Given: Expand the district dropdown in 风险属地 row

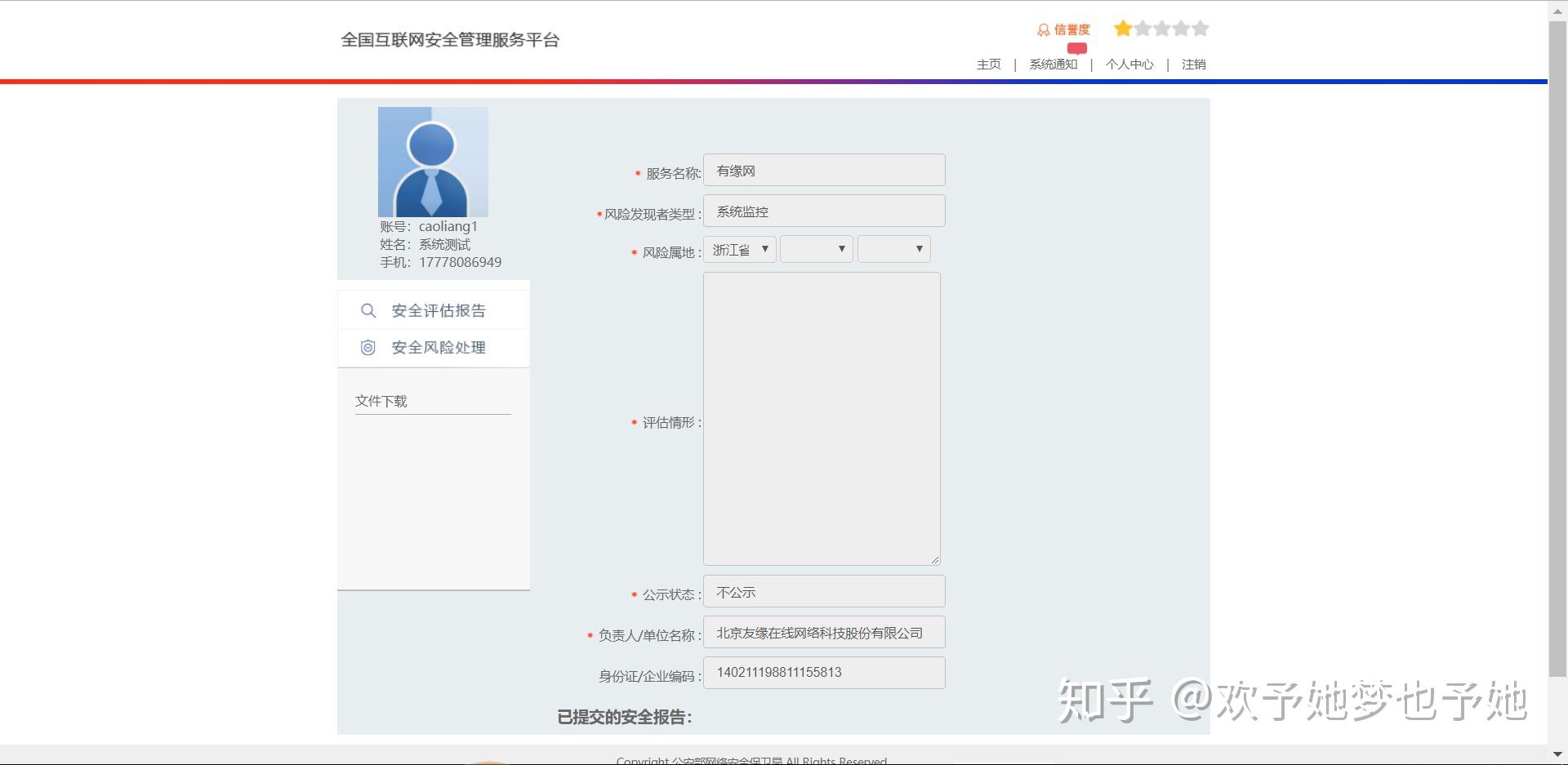Looking at the screenshot, I should [x=894, y=250].
